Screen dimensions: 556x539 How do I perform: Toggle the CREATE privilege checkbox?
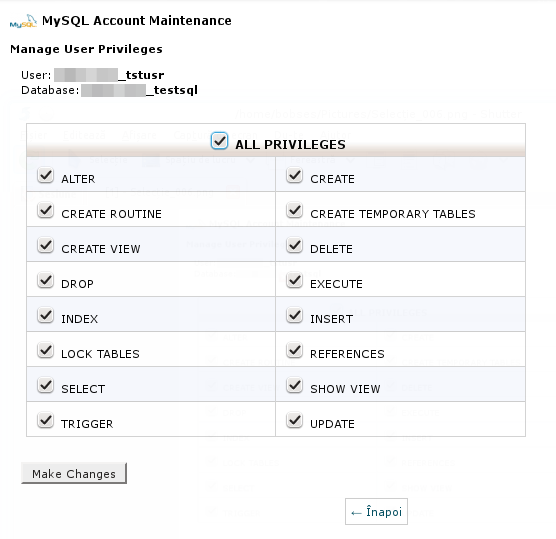point(295,175)
